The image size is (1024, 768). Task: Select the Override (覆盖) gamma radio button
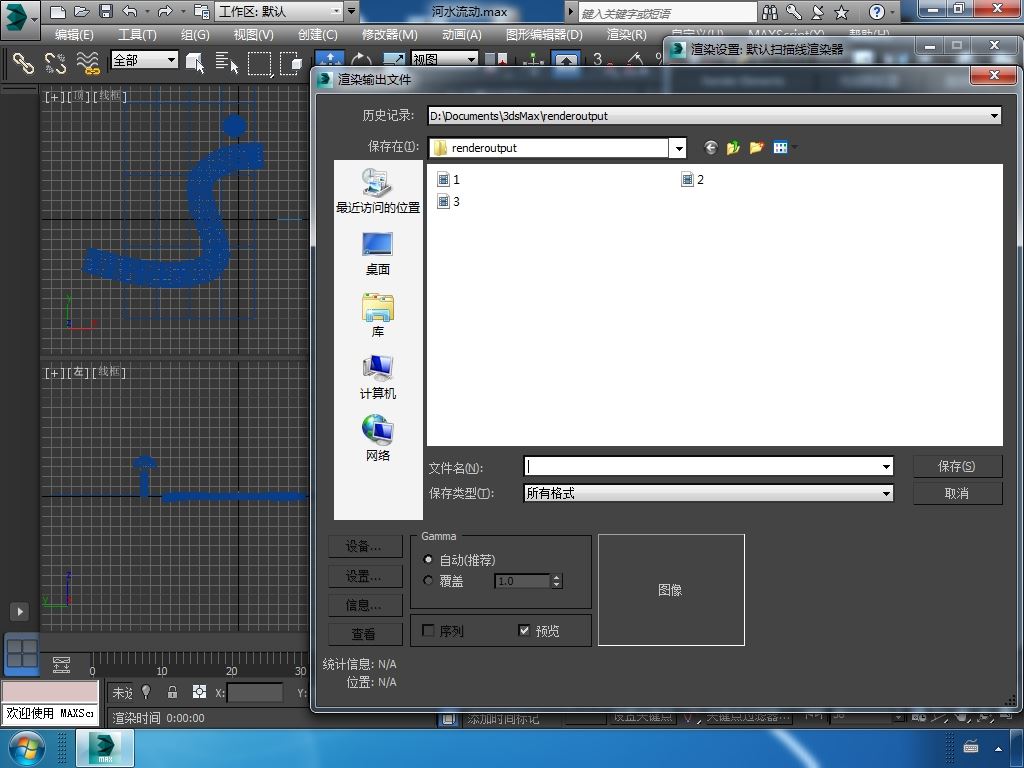click(428, 580)
